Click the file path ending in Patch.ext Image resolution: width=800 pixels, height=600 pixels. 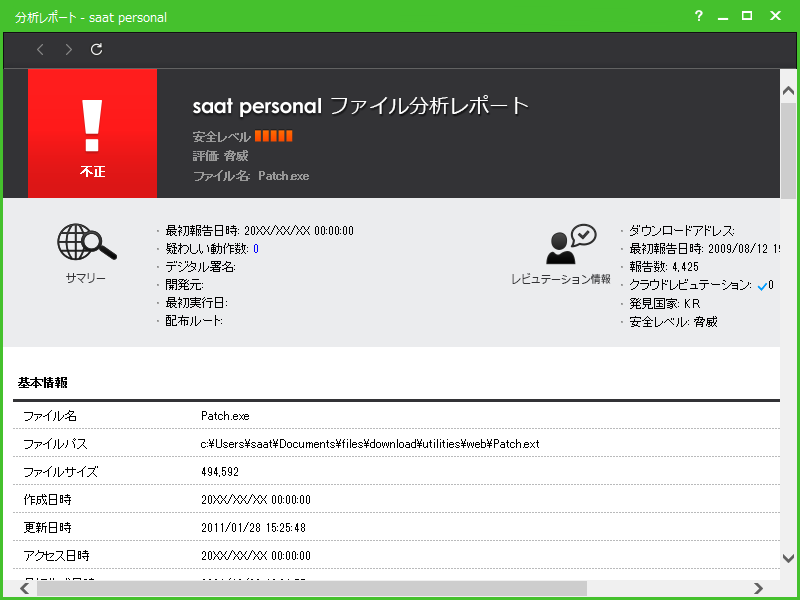[x=370, y=444]
